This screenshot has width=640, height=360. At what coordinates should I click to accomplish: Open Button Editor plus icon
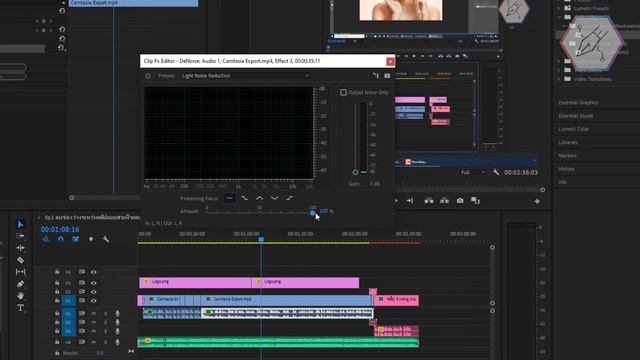537,201
